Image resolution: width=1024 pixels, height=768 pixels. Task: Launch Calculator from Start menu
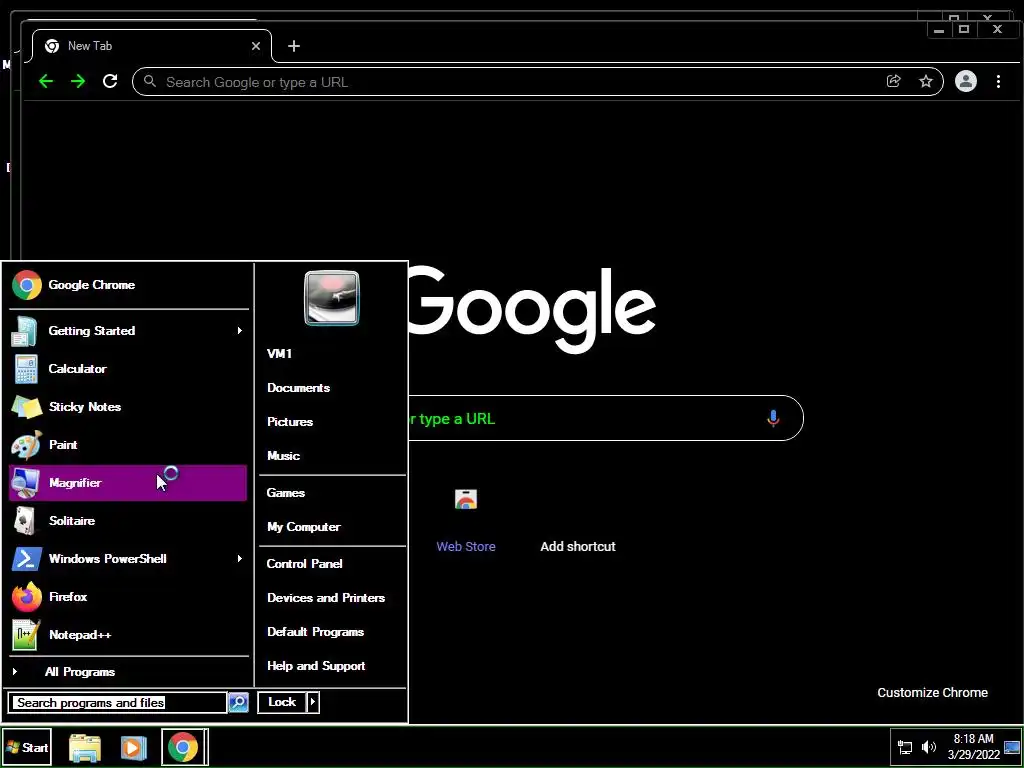click(x=128, y=368)
